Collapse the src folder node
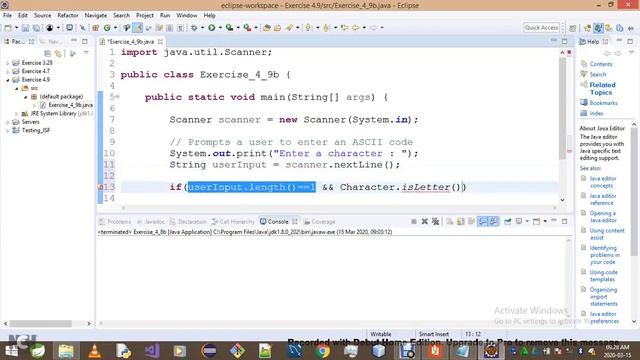 coord(17,88)
